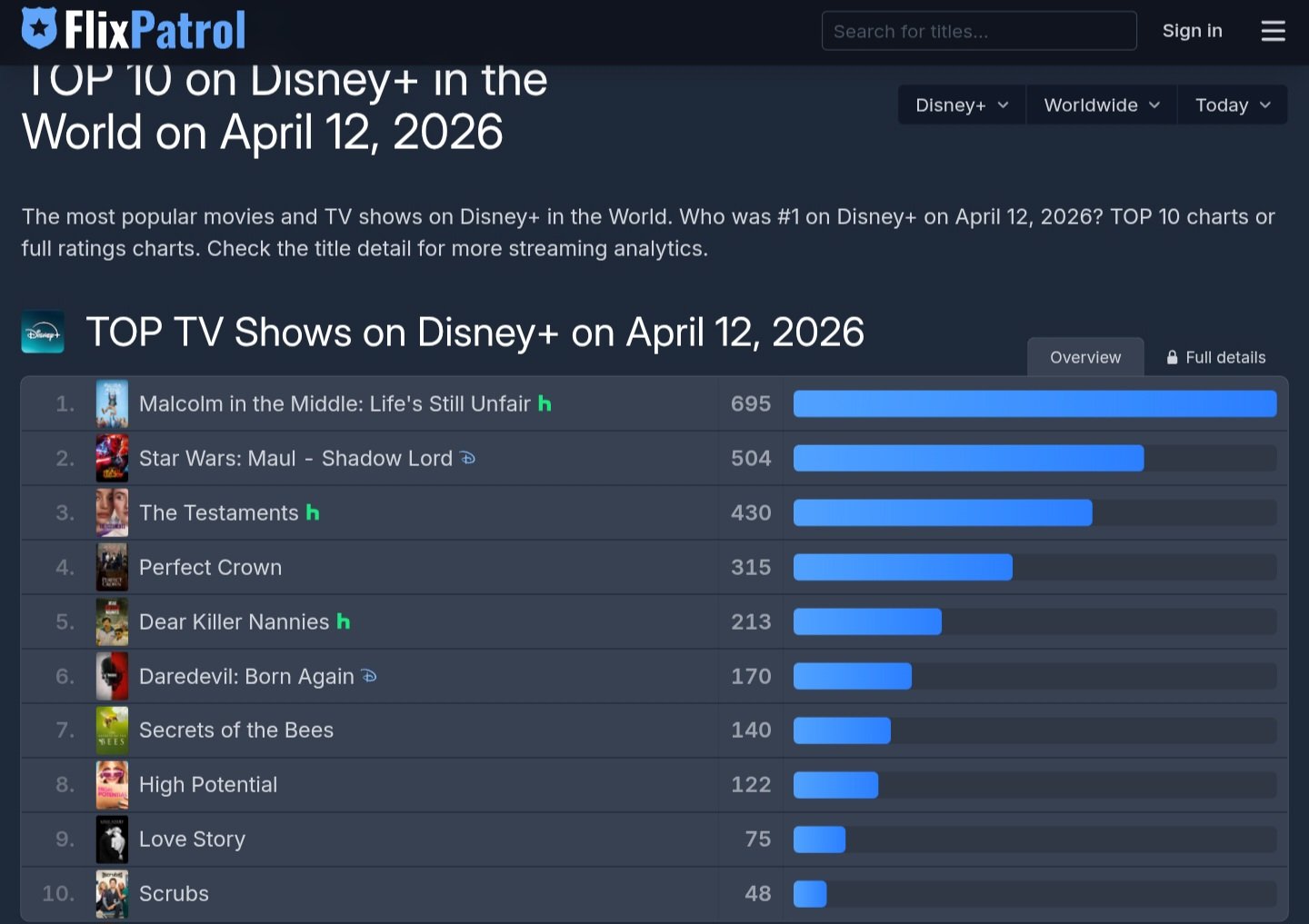The image size is (1309, 924).
Task: Click the 695 points value for Malcolm
Action: 751,403
